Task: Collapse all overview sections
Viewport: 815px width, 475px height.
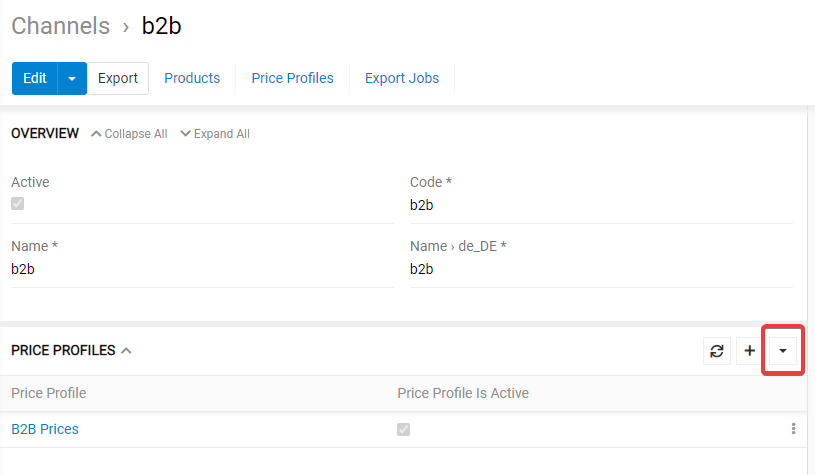Action: pos(129,134)
